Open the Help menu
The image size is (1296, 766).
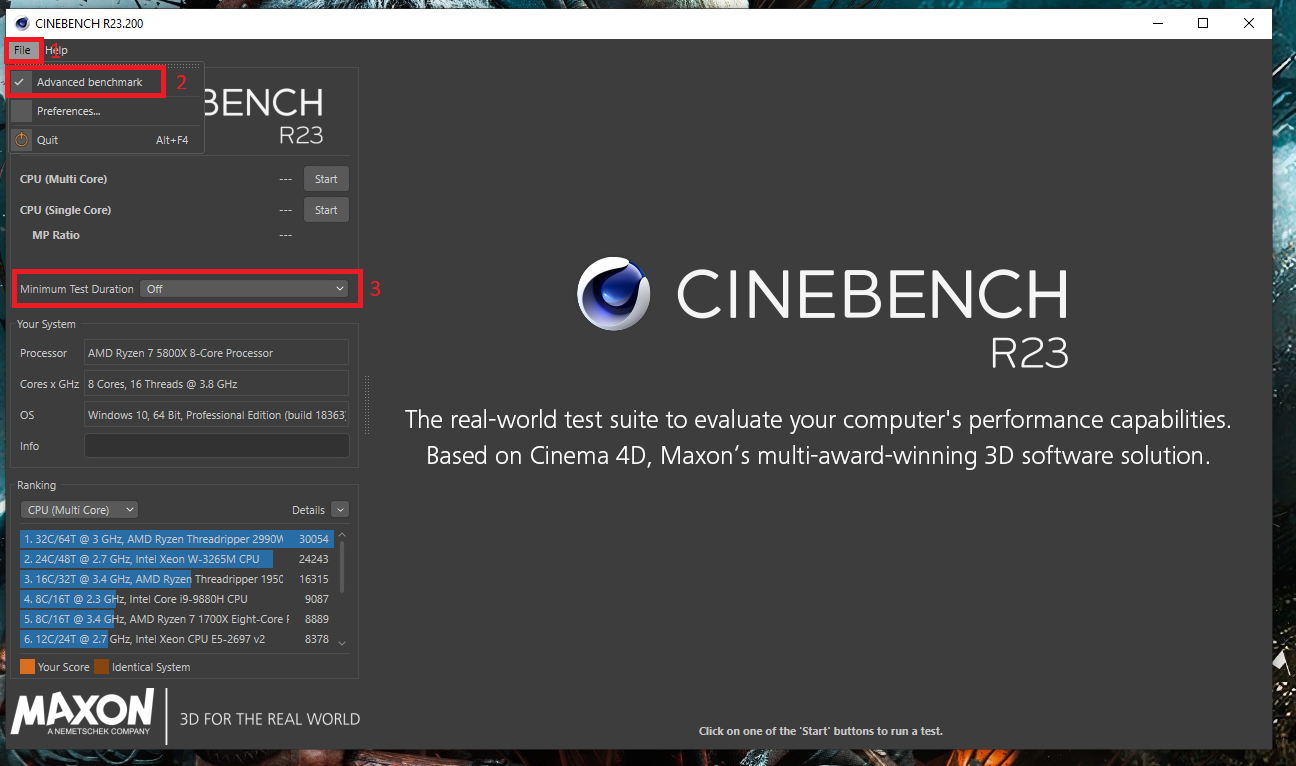pyautogui.click(x=56, y=50)
